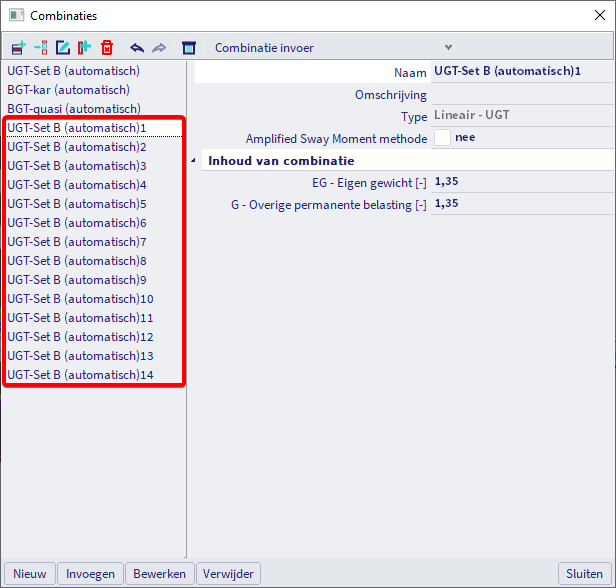
Task: Click the copy combination toolbar icon
Action: (85, 47)
